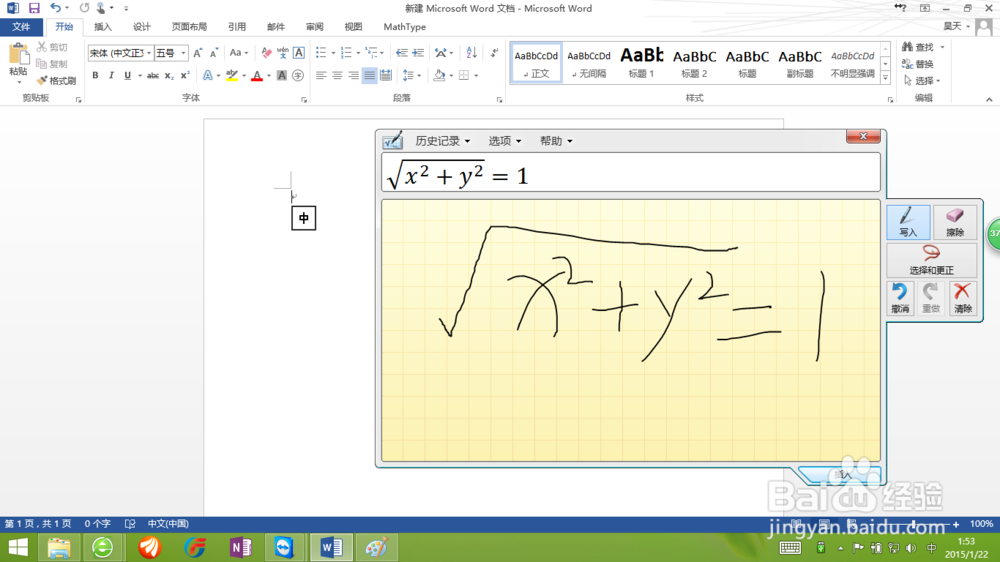This screenshot has width=1000, height=562.
Task: Open 历史记录 menu in math input panel
Action: click(x=443, y=141)
